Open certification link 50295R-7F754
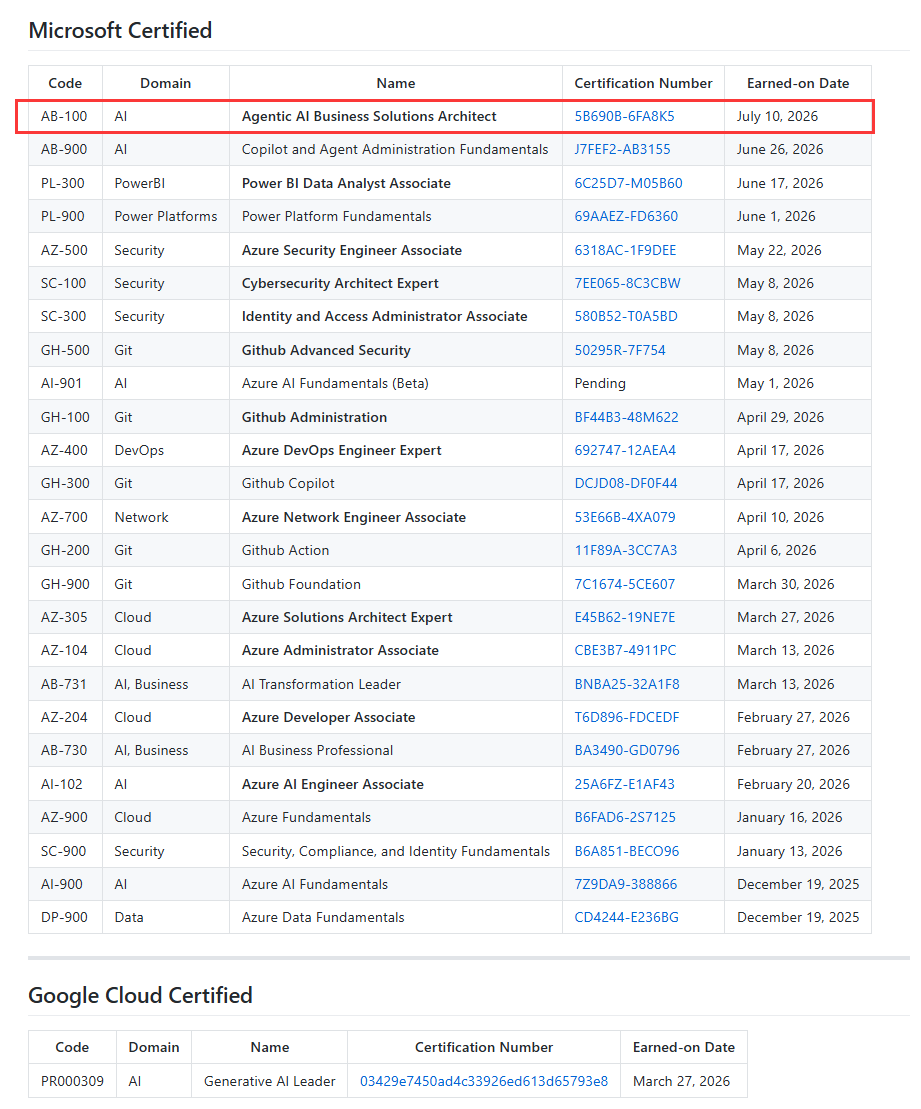 click(x=620, y=350)
